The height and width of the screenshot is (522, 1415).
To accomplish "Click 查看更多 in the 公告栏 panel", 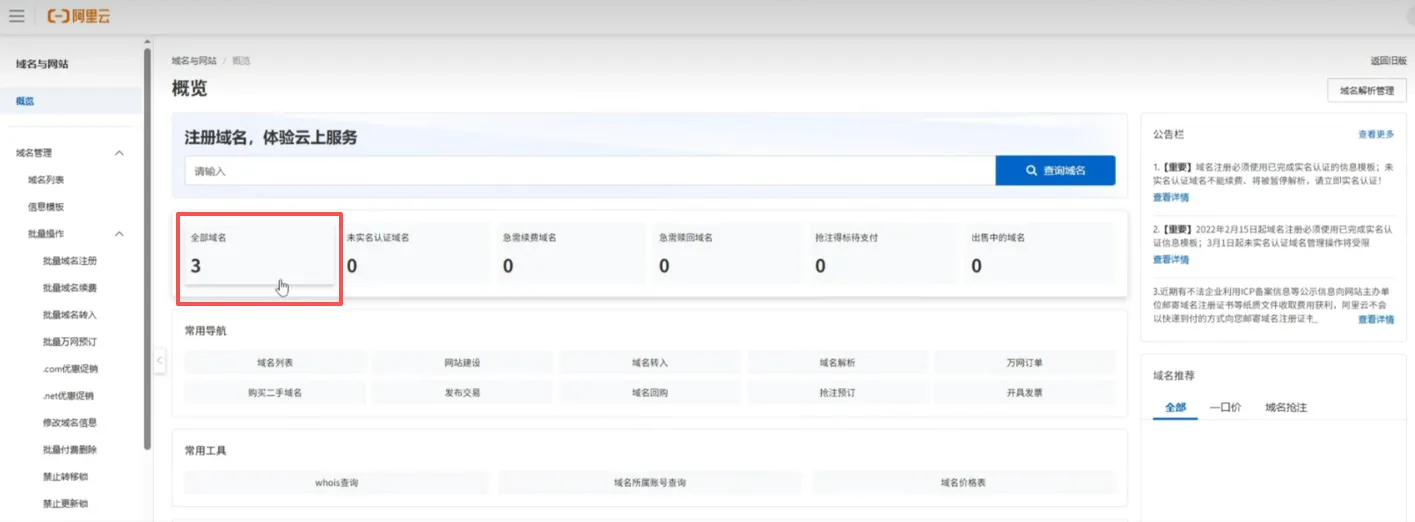I will [x=1375, y=134].
